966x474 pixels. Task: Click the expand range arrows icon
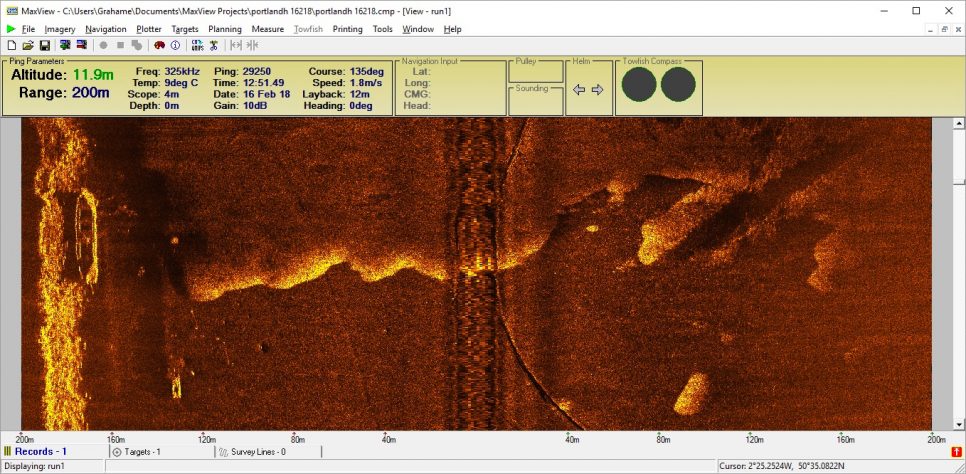coord(235,45)
